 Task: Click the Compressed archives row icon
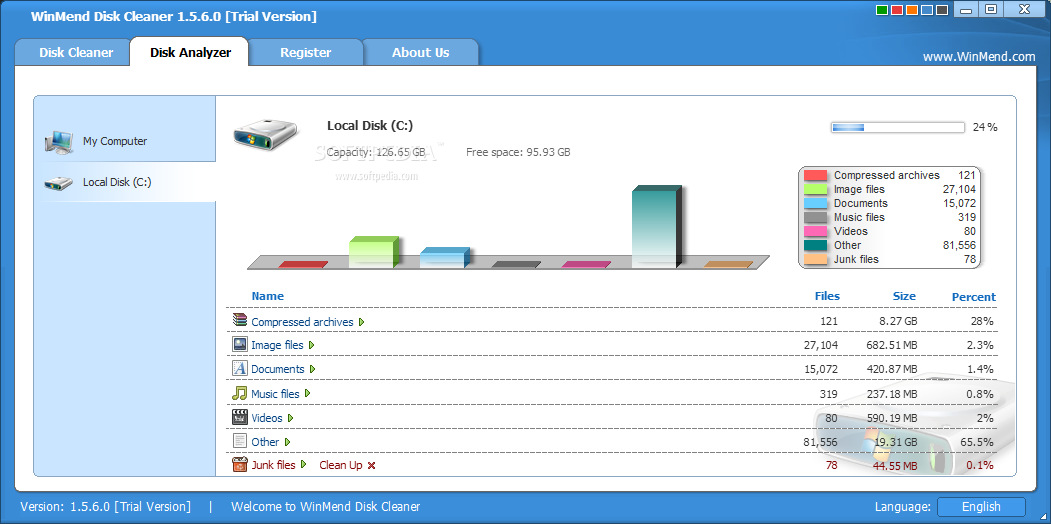pyautogui.click(x=240, y=320)
